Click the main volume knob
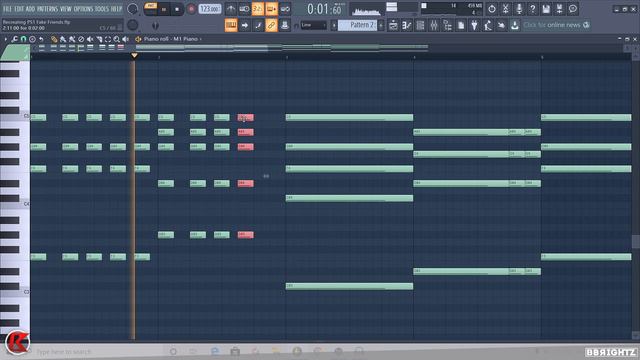The image size is (640, 360). tap(132, 9)
